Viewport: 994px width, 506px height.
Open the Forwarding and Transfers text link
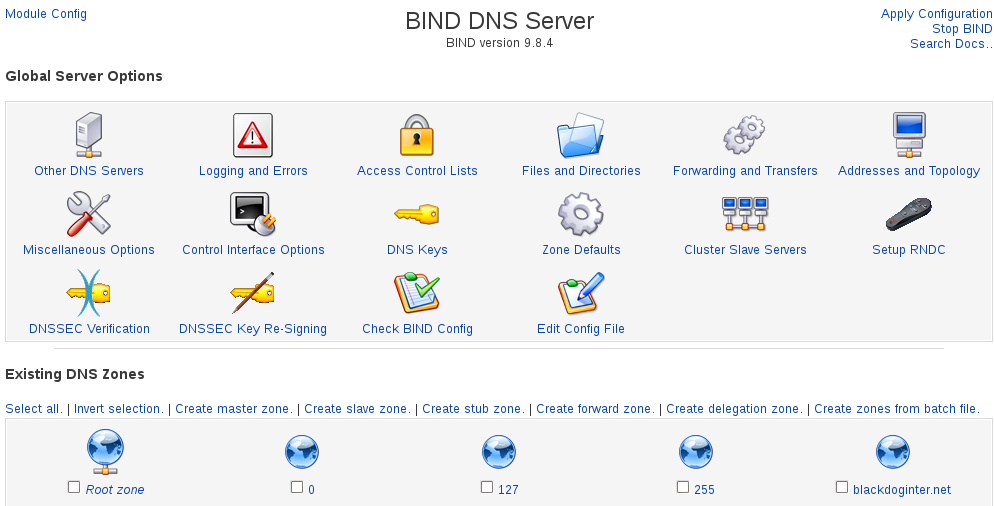(745, 171)
